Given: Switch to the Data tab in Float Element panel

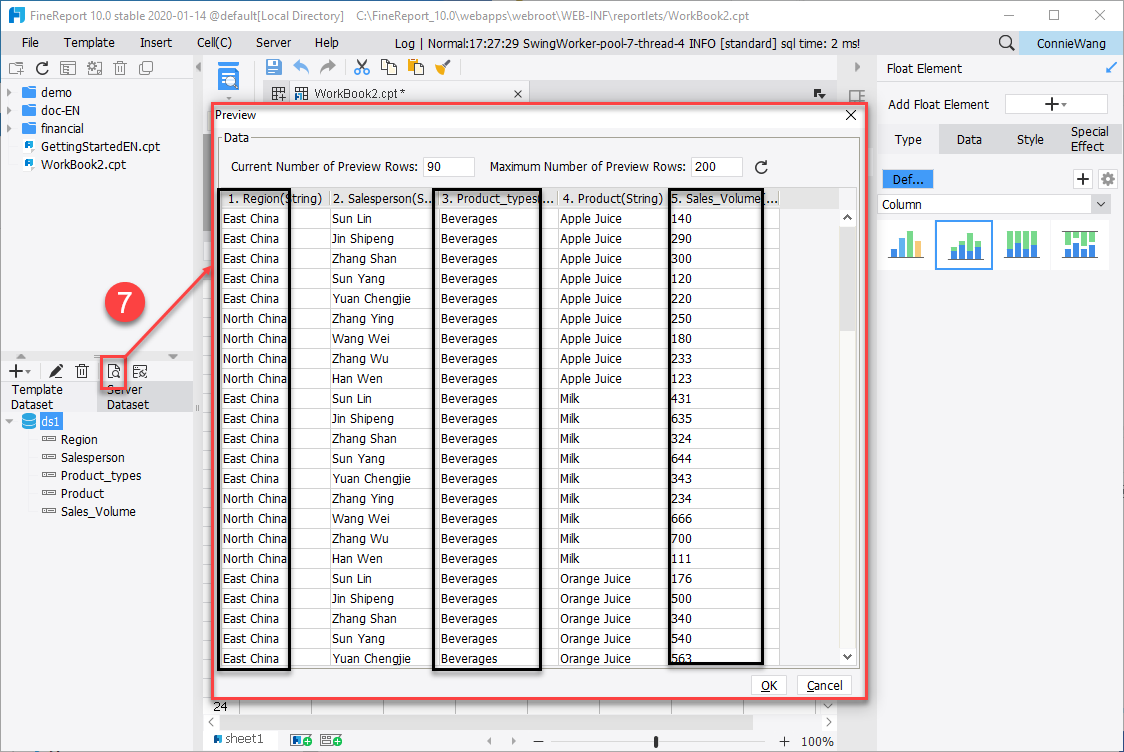Looking at the screenshot, I should click(x=969, y=140).
